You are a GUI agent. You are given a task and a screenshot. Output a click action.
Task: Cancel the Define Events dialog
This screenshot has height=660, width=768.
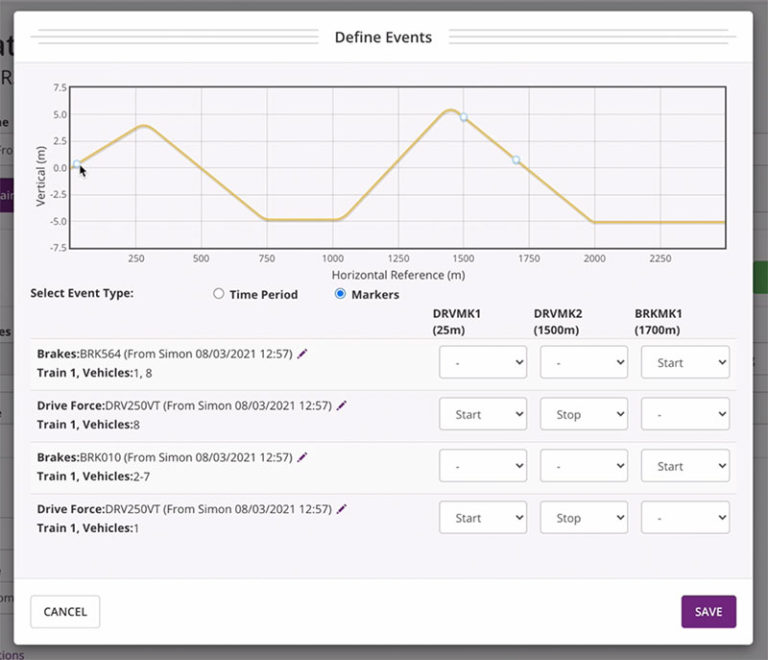click(x=65, y=611)
